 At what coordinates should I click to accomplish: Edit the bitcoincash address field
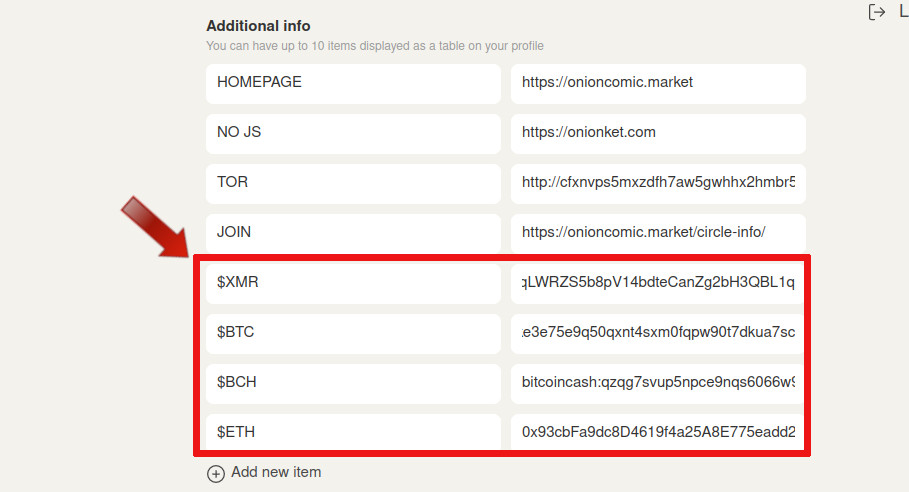[658, 384]
